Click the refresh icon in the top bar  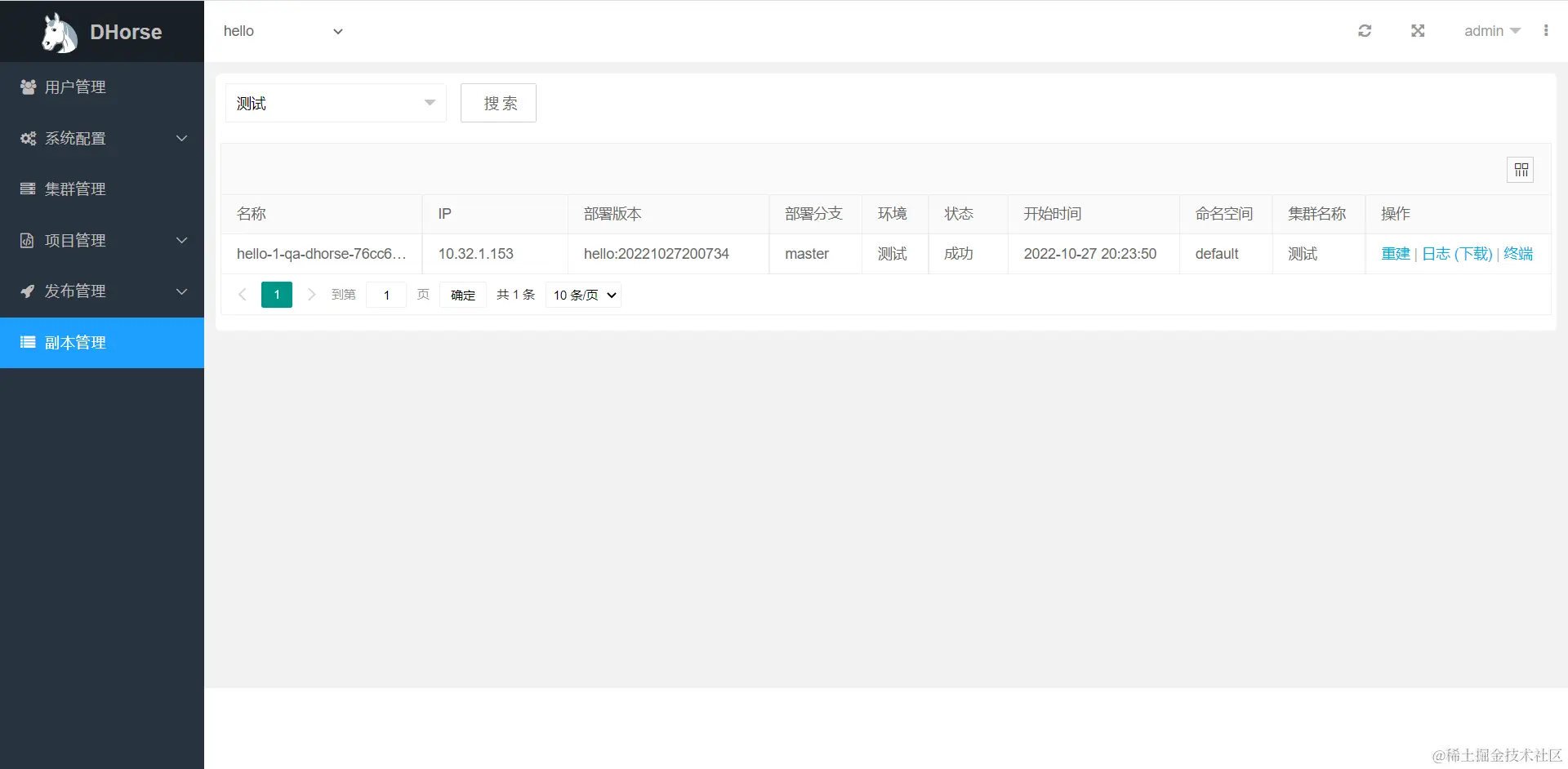(1365, 30)
